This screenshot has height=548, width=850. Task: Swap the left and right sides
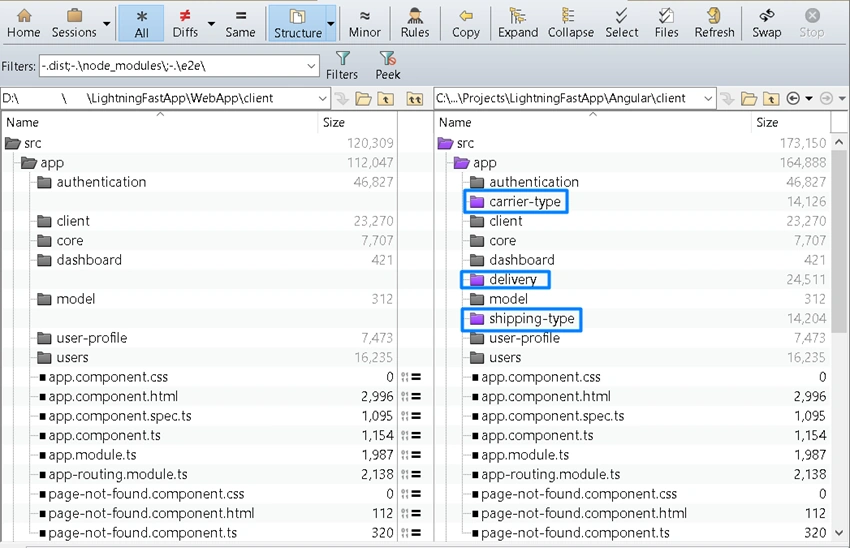click(x=767, y=23)
